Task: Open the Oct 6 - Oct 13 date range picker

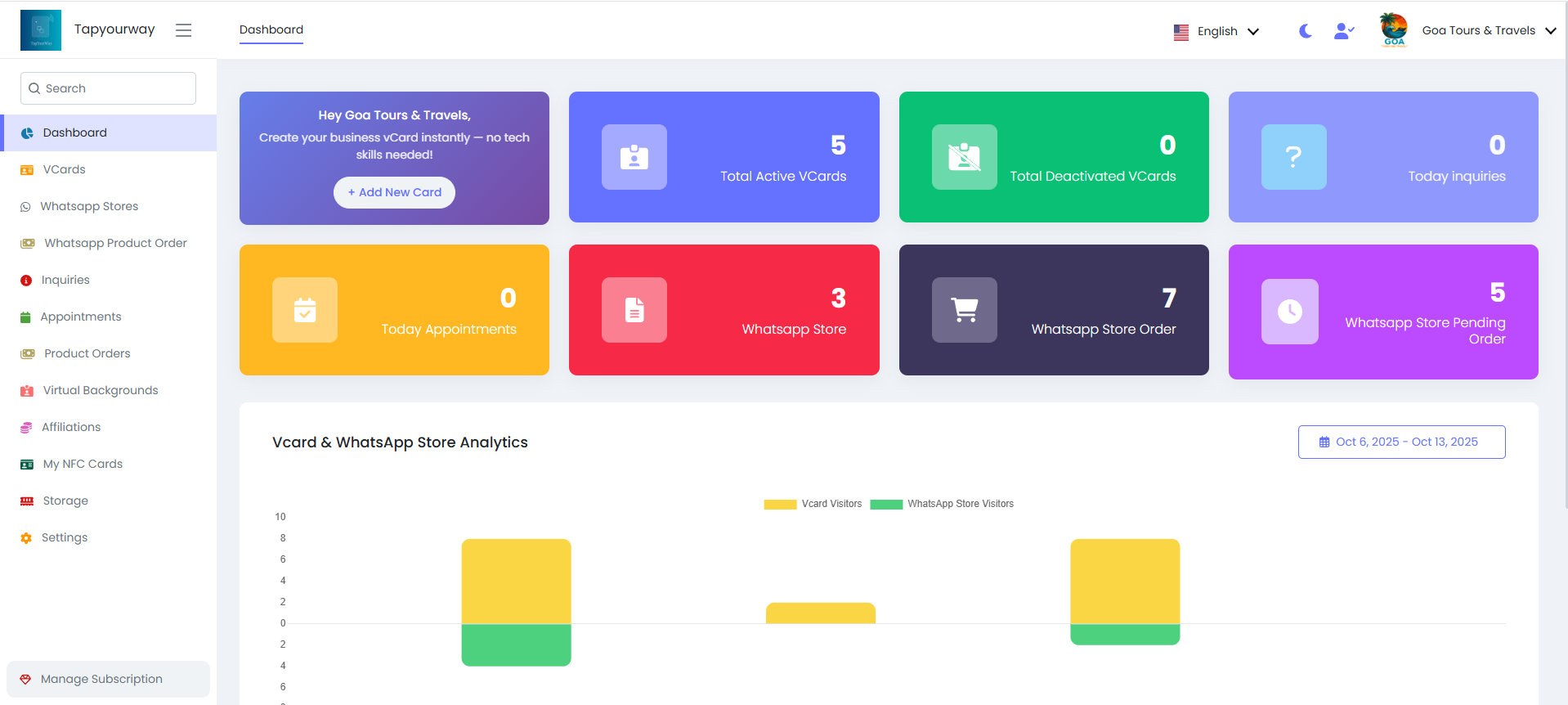Action: [1401, 442]
